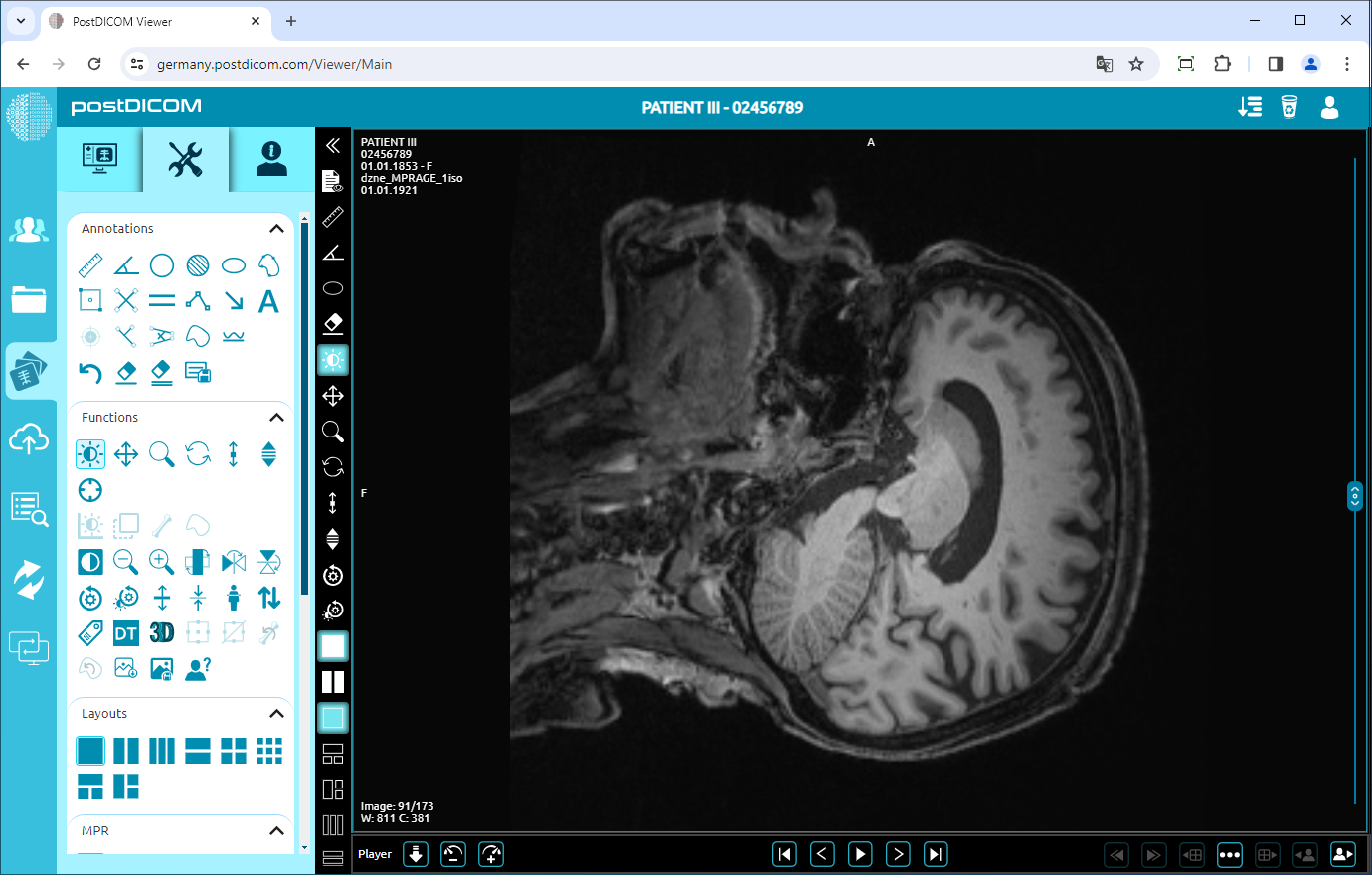Select the Rotate function tool
The image size is (1372, 875).
tap(197, 453)
